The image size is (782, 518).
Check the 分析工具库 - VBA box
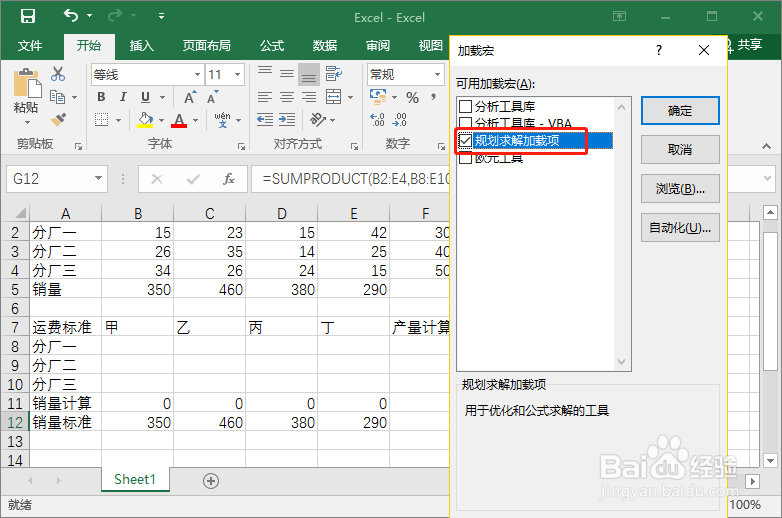[x=465, y=123]
